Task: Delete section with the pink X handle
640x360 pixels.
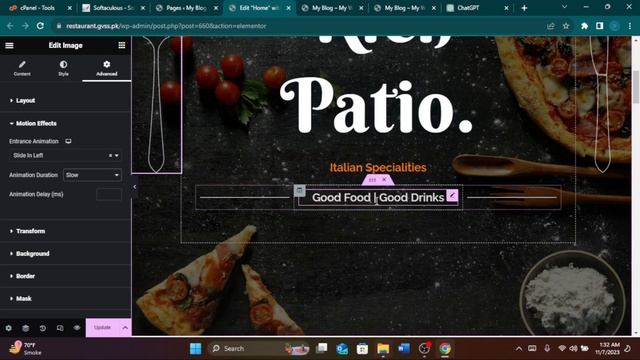Action: click(x=384, y=180)
